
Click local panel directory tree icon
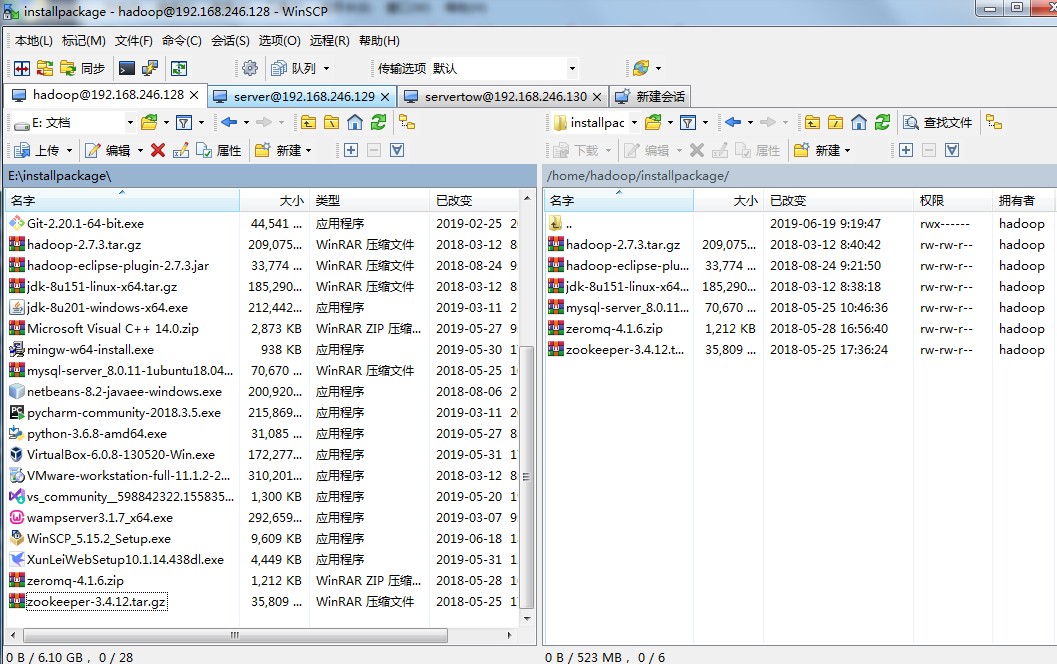coord(407,123)
